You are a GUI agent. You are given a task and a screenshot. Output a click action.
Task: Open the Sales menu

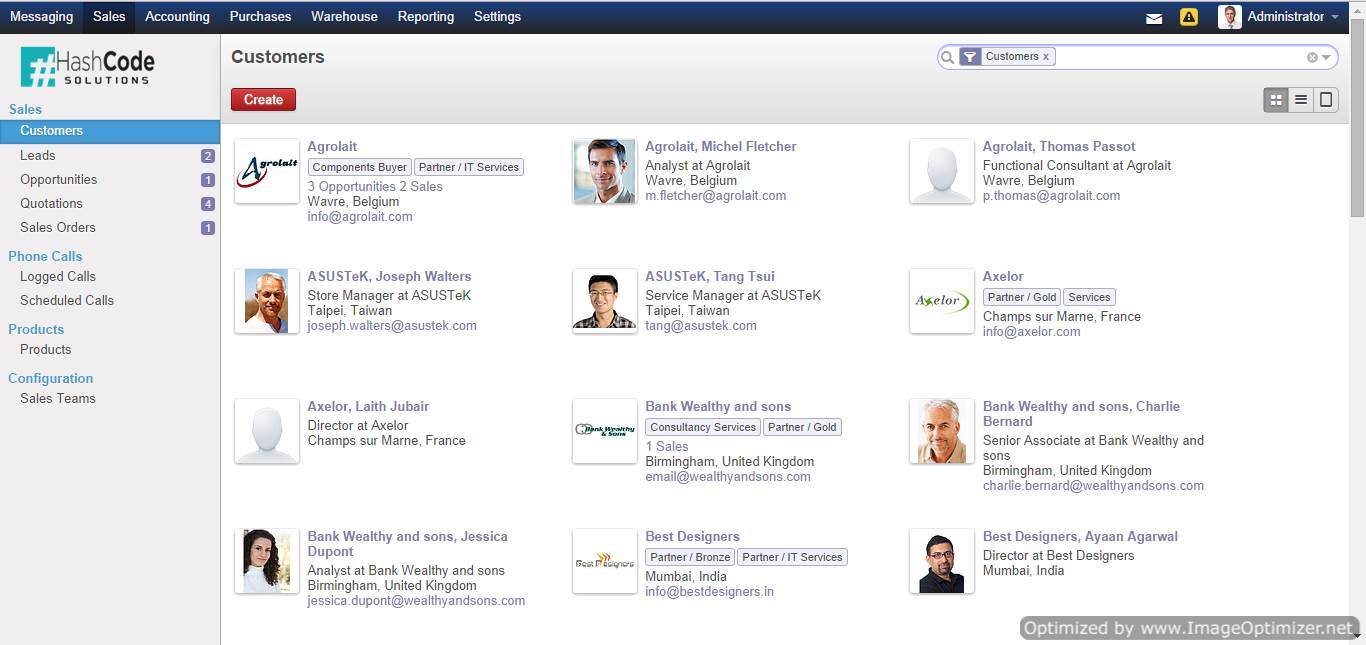tap(109, 17)
